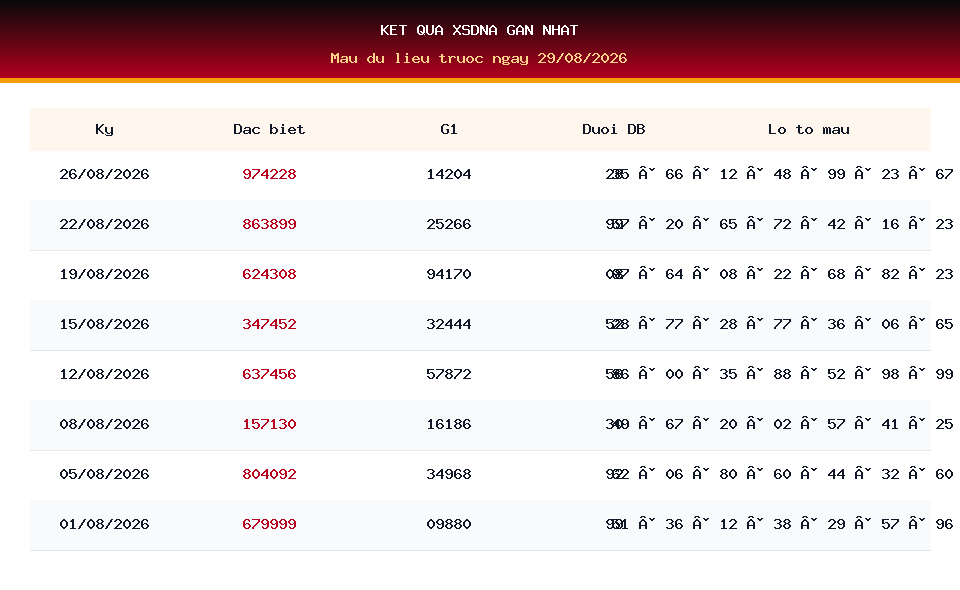The height and width of the screenshot is (590, 960).
Task: Click special prize number 863899
Action: pos(269,225)
